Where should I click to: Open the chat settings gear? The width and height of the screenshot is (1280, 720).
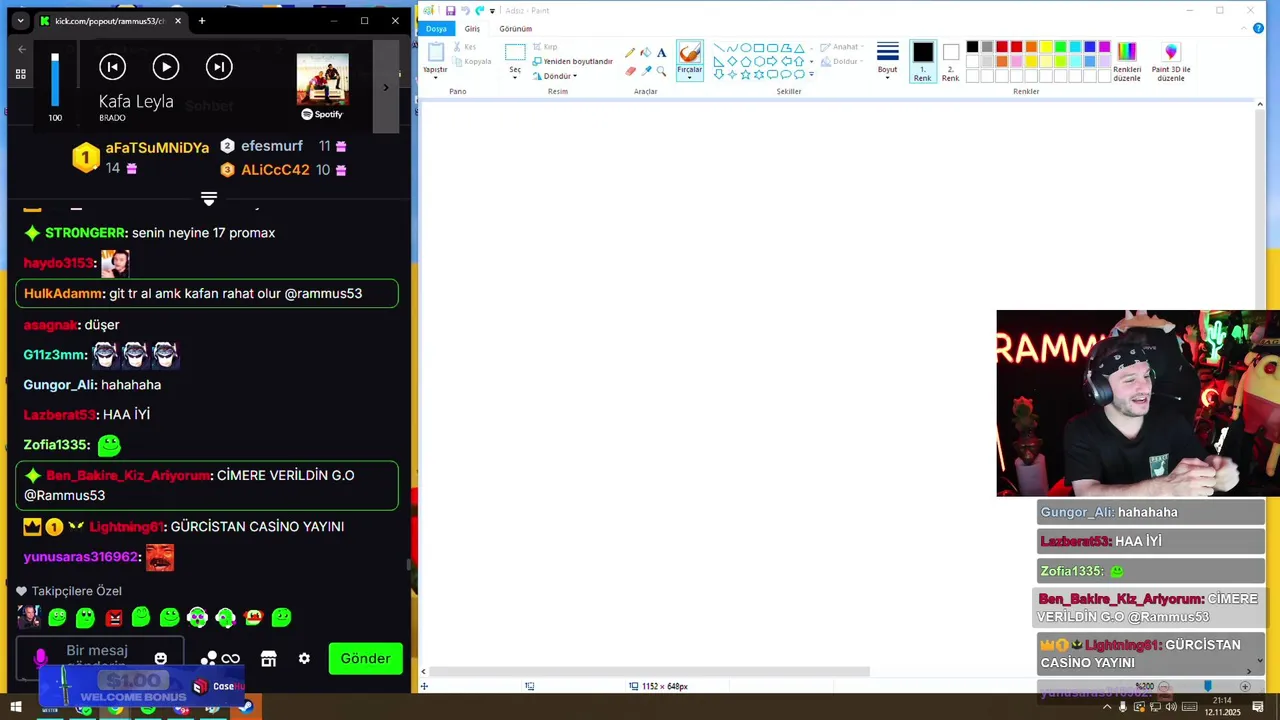pyautogui.click(x=304, y=658)
